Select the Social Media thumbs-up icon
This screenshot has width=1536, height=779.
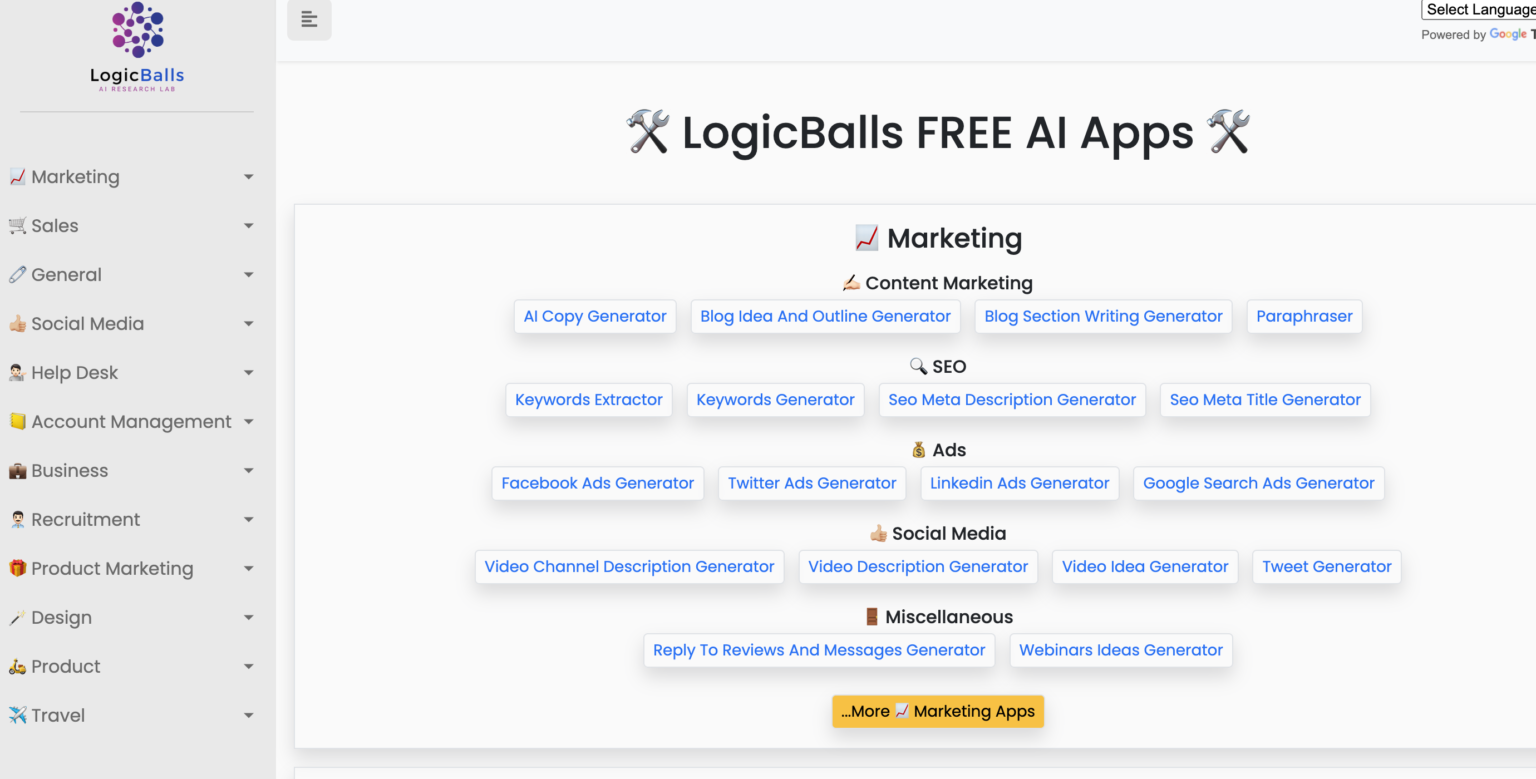pos(18,323)
